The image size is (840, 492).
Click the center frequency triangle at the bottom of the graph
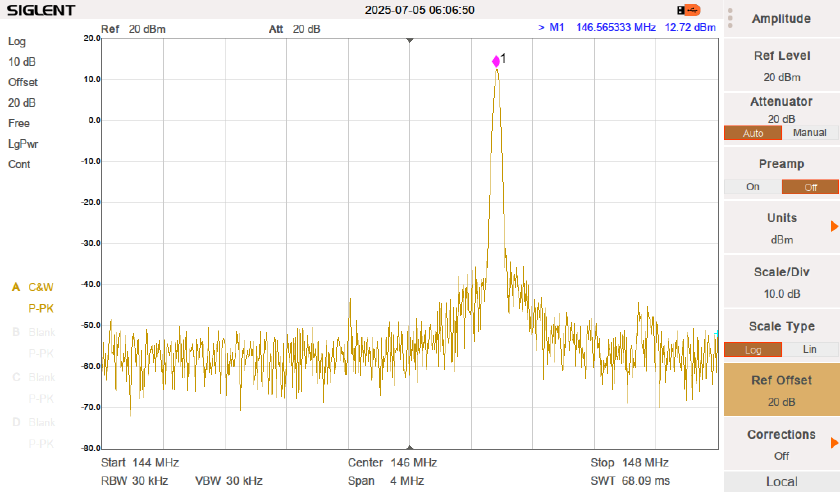coord(409,447)
